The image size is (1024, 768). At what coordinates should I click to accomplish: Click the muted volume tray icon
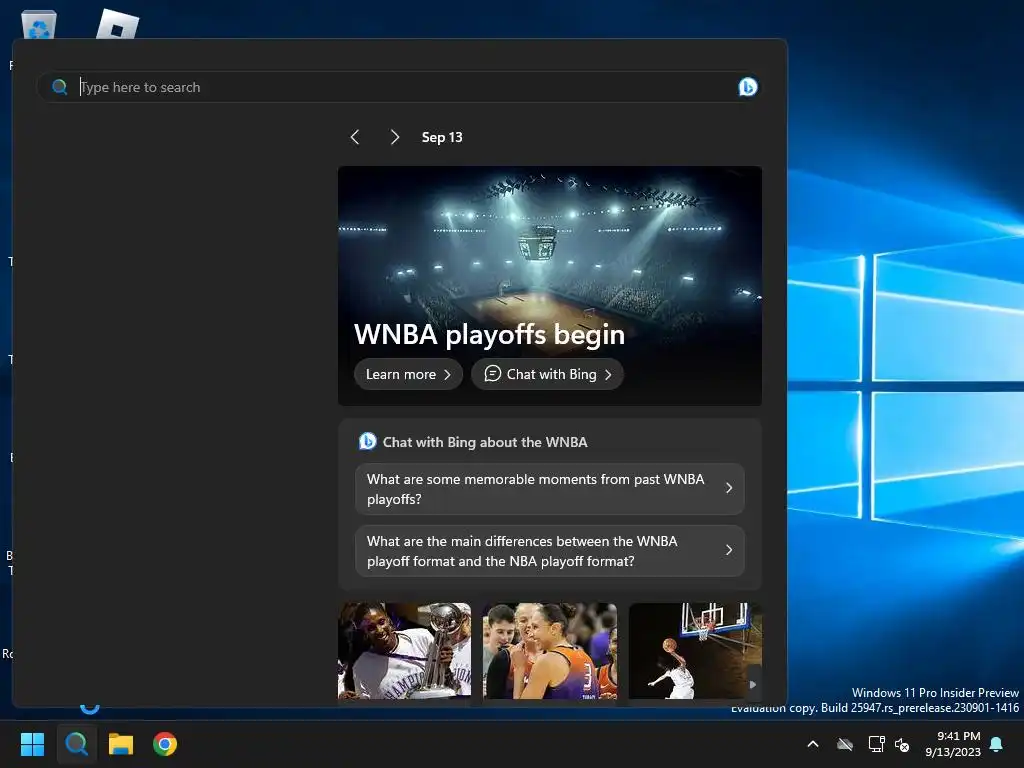902,744
